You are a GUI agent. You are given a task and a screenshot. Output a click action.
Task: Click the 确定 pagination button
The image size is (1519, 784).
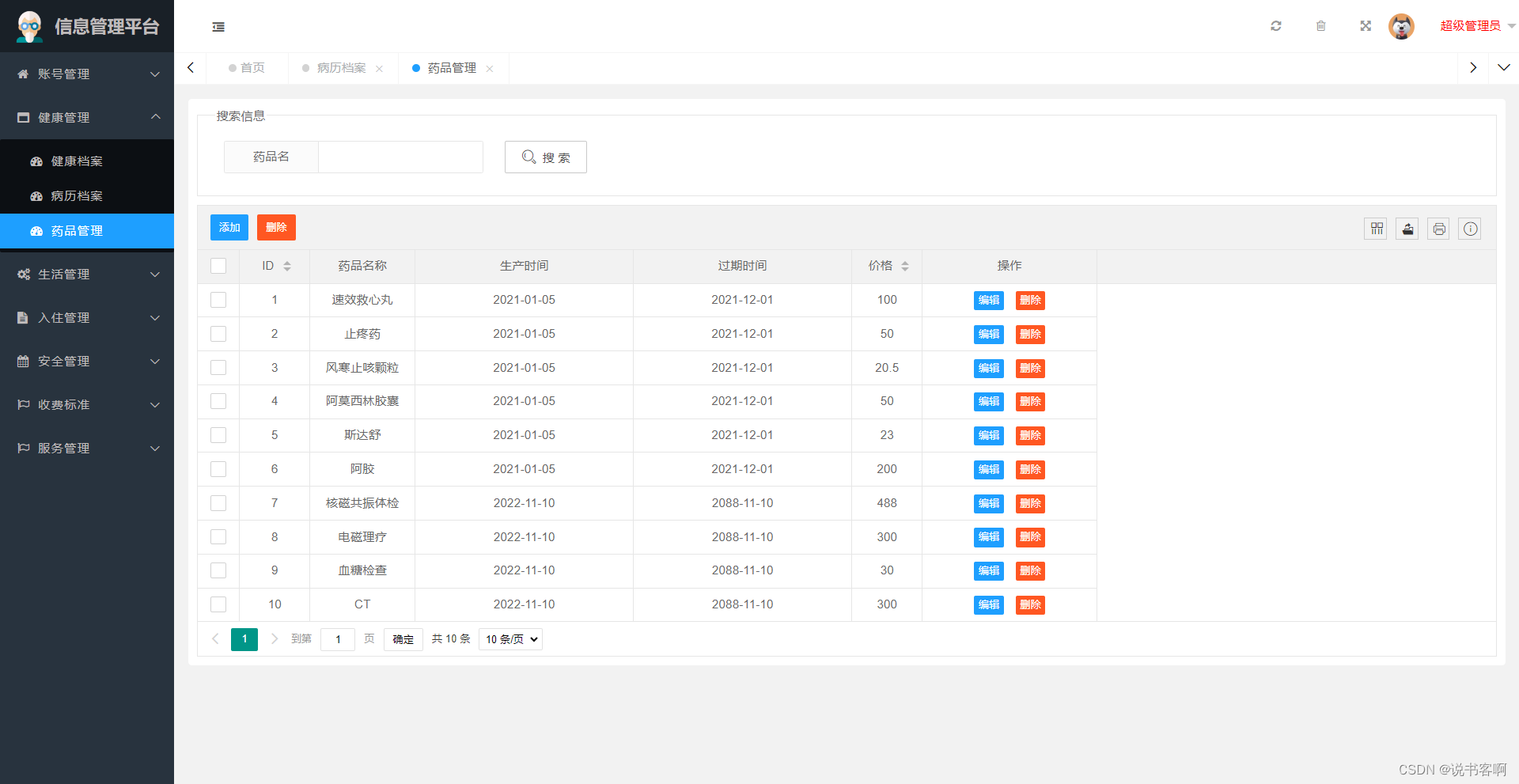click(x=403, y=639)
